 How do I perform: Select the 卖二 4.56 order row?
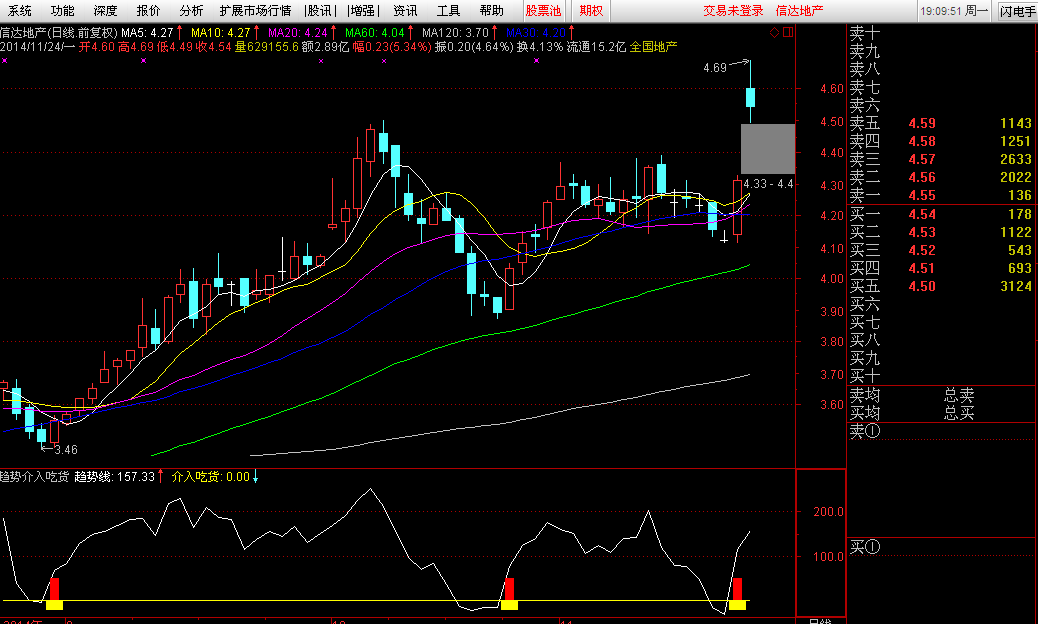pyautogui.click(x=941, y=177)
